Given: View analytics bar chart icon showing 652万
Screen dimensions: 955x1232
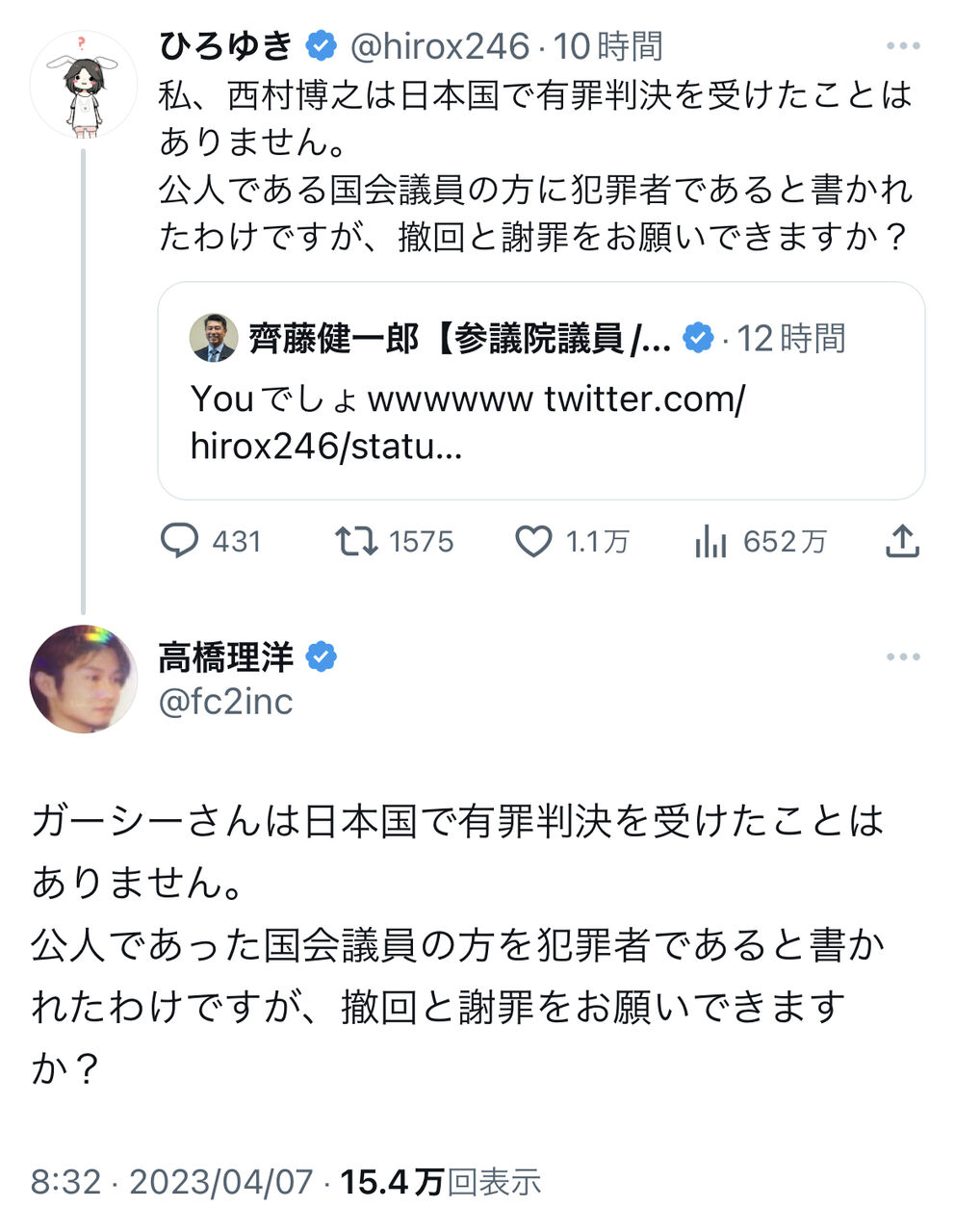Looking at the screenshot, I should pyautogui.click(x=710, y=543).
